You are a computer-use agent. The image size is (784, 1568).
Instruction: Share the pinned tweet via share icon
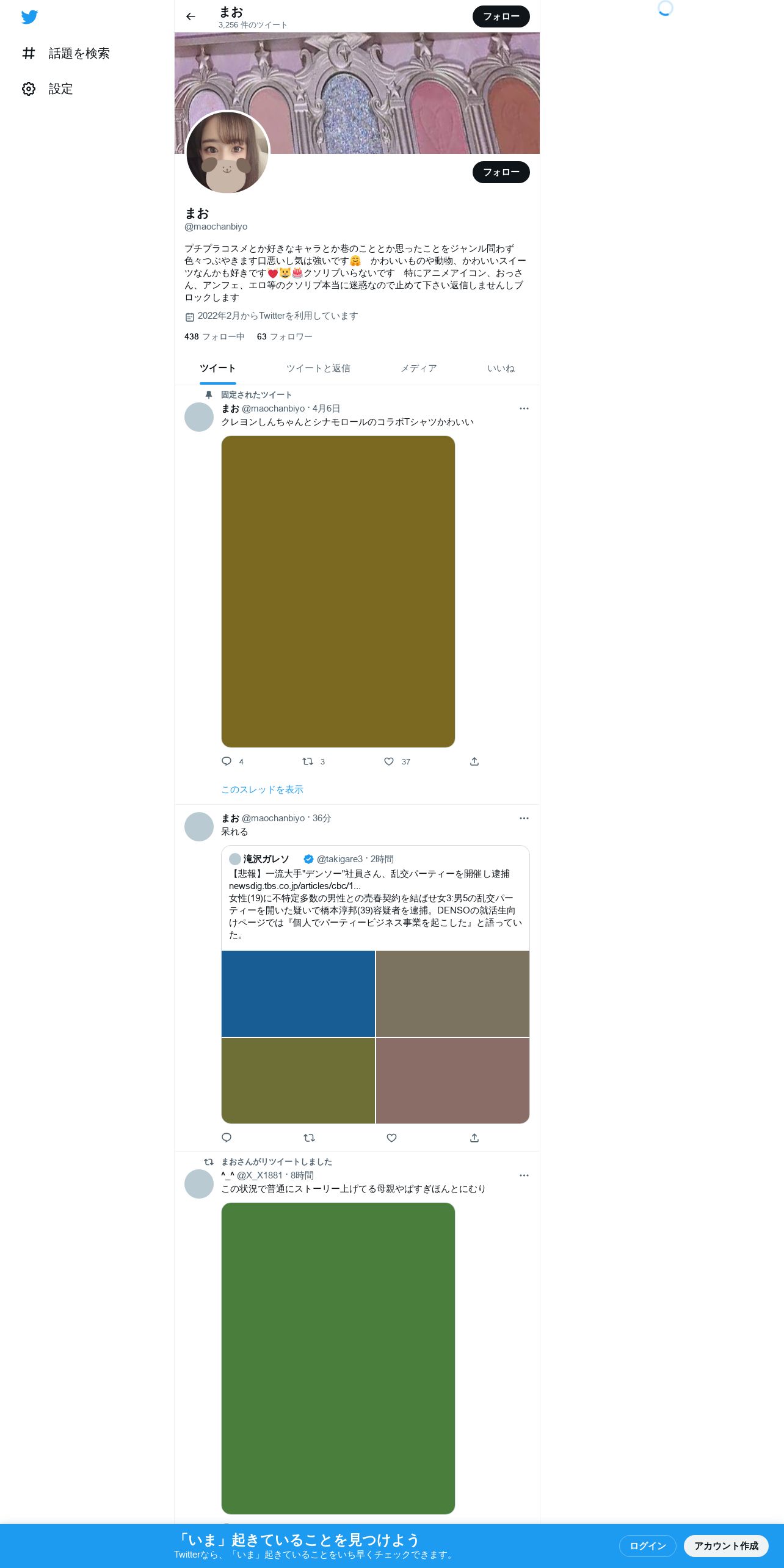pyautogui.click(x=474, y=761)
